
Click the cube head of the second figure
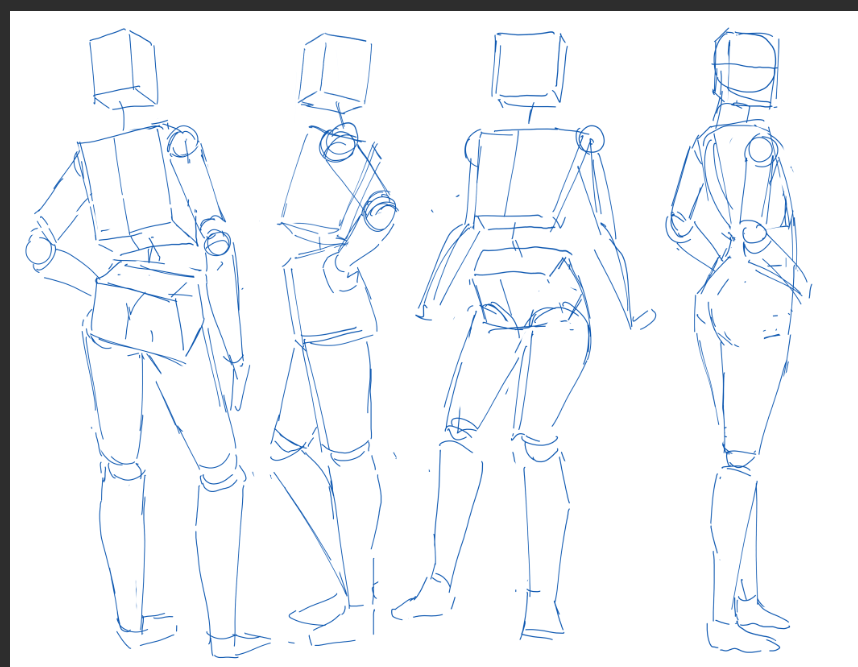pyautogui.click(x=335, y=73)
